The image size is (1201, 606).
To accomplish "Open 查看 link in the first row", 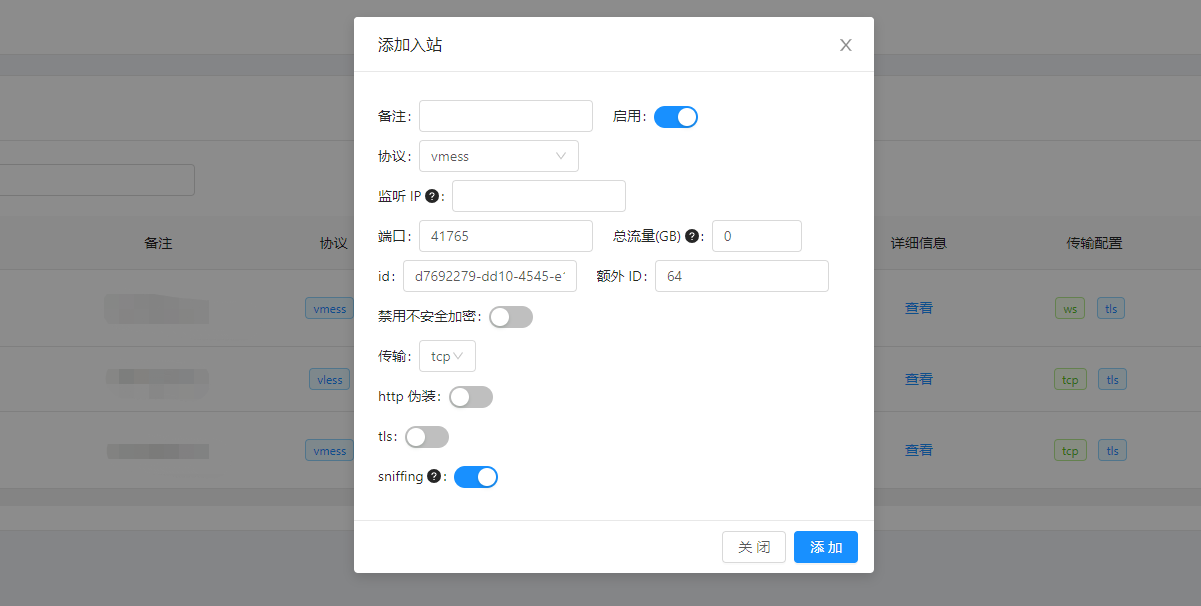I will click(x=918, y=308).
